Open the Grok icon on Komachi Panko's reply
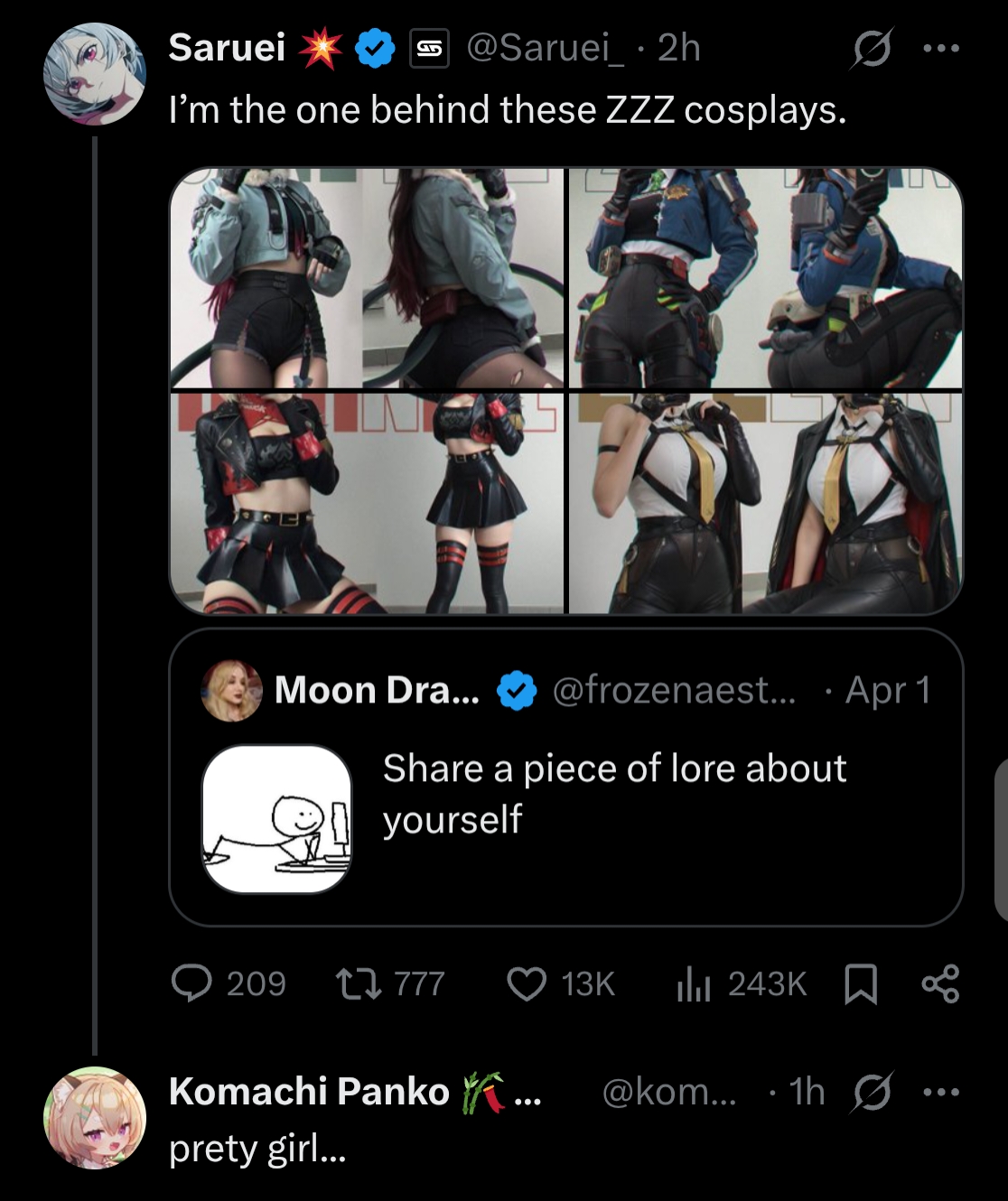Image resolution: width=1008 pixels, height=1201 pixels. (872, 1092)
